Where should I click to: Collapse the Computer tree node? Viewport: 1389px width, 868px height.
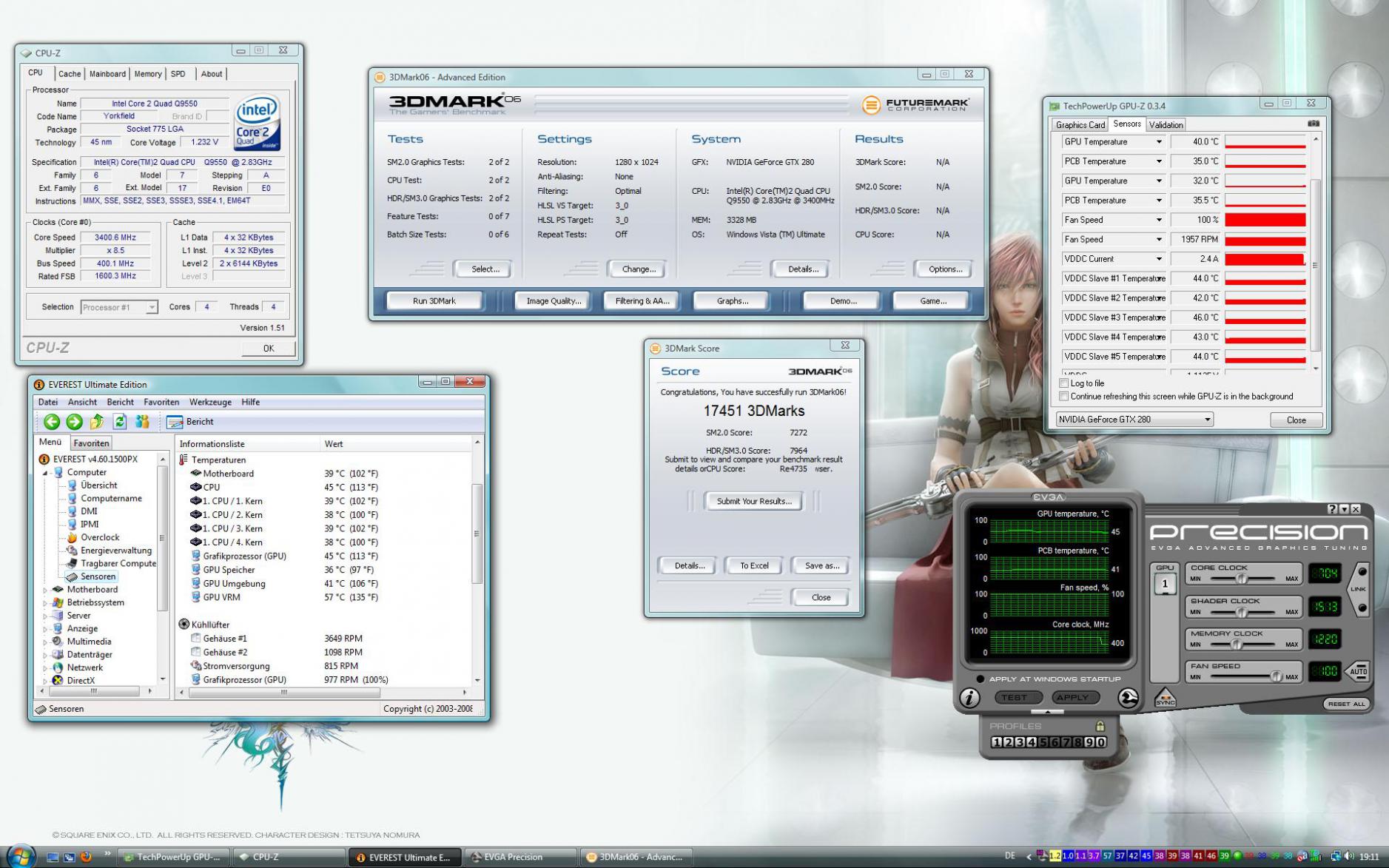click(x=45, y=473)
